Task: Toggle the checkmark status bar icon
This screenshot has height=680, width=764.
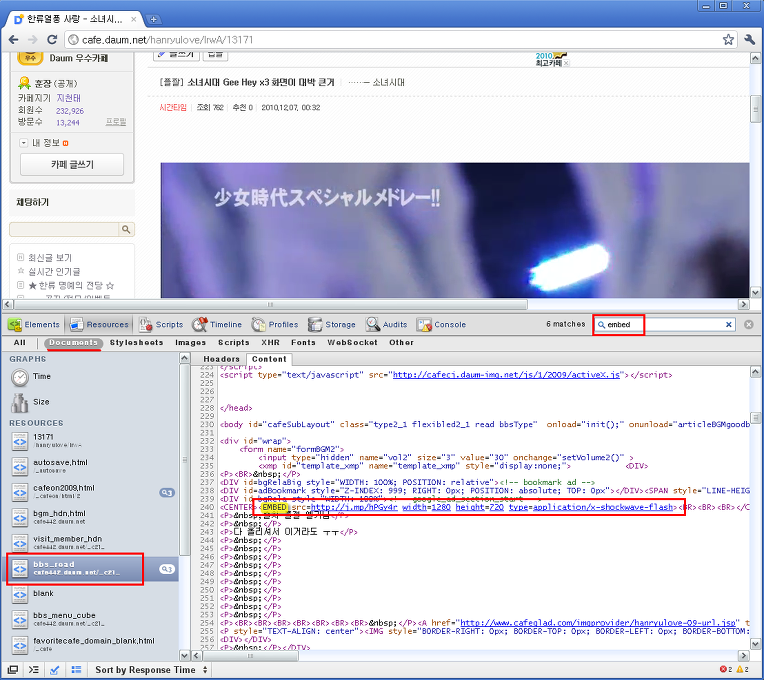Action: [x=55, y=670]
